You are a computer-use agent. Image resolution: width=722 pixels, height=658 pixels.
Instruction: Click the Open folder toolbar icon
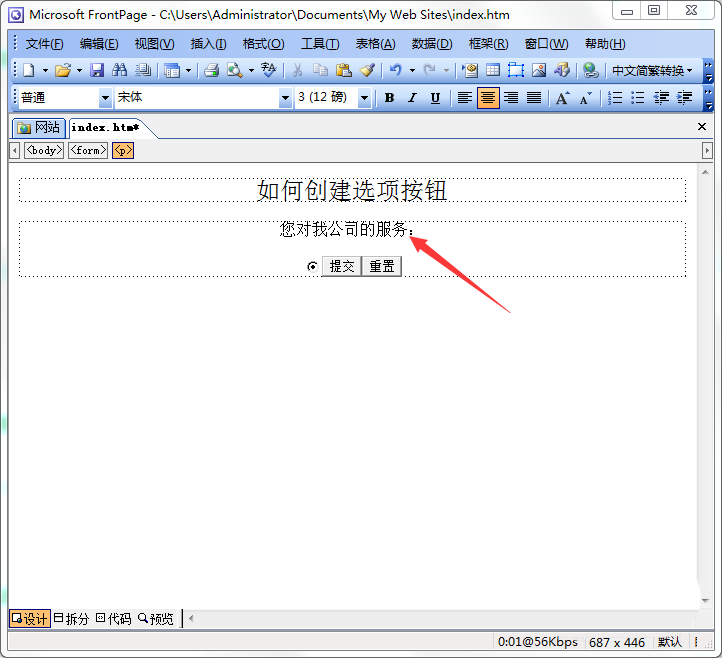pos(63,70)
